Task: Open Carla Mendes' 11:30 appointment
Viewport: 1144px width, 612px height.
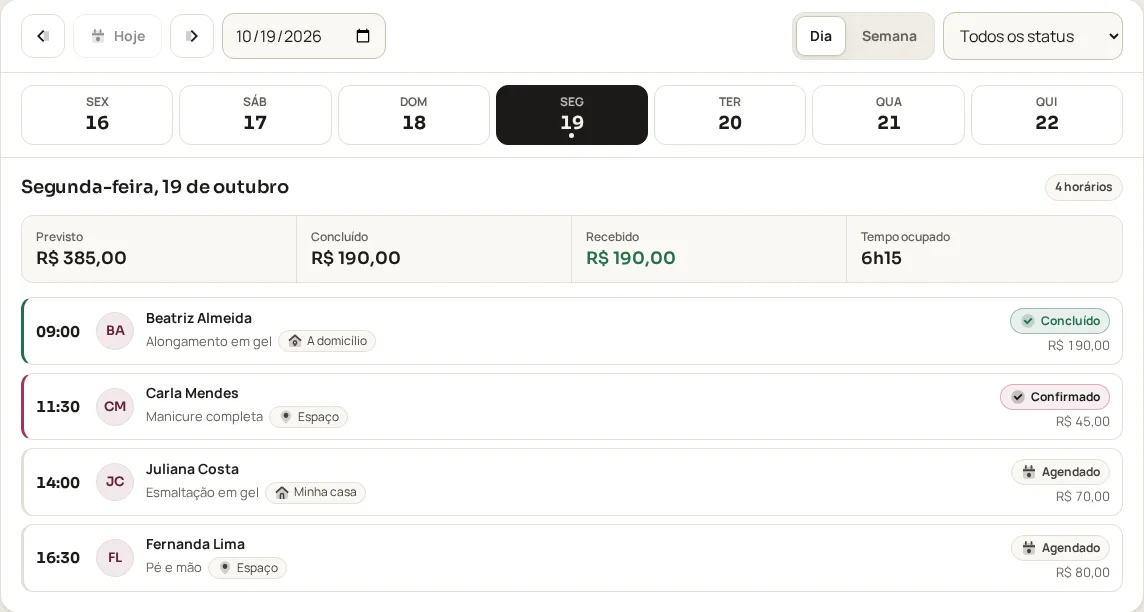Action: pyautogui.click(x=572, y=406)
